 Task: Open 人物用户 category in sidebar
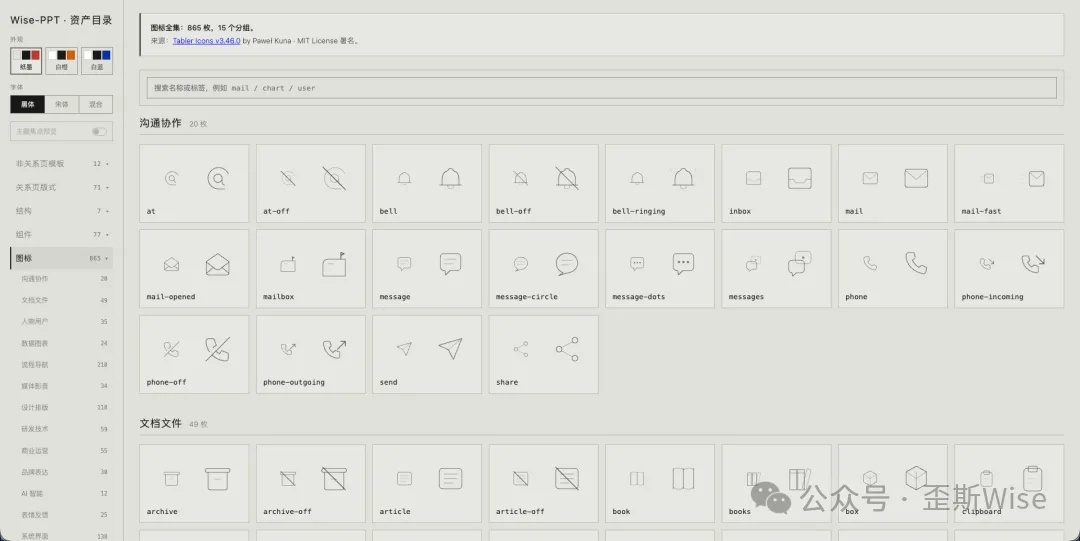pyautogui.click(x=63, y=322)
